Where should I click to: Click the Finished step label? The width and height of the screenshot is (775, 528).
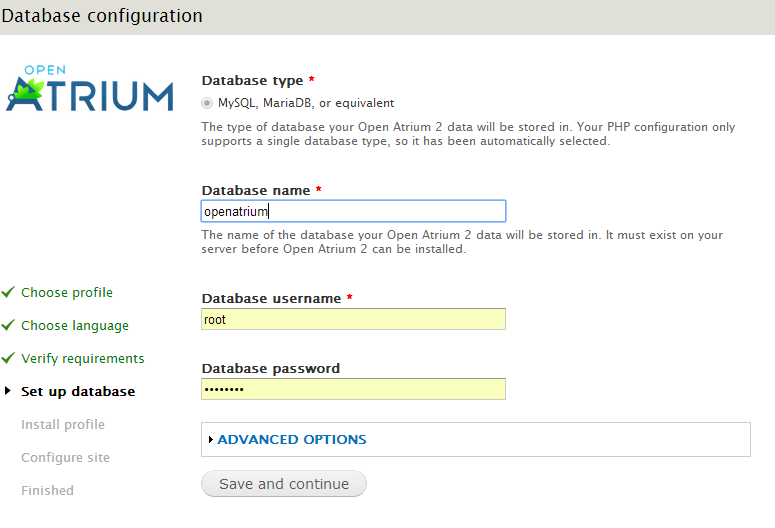pyautogui.click(x=47, y=490)
